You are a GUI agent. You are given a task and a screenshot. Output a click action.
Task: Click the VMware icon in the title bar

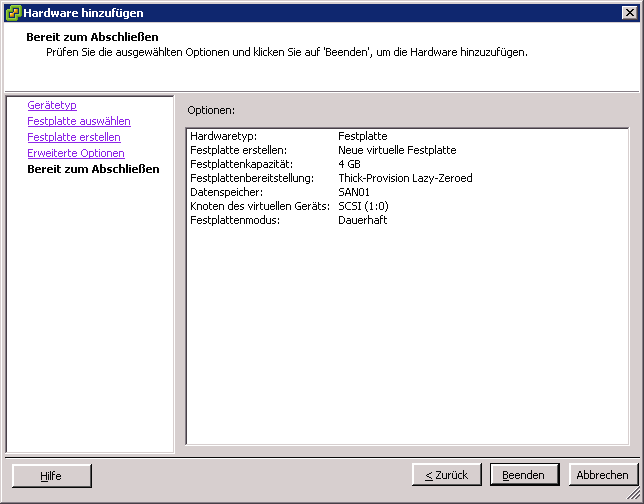tap(12, 13)
